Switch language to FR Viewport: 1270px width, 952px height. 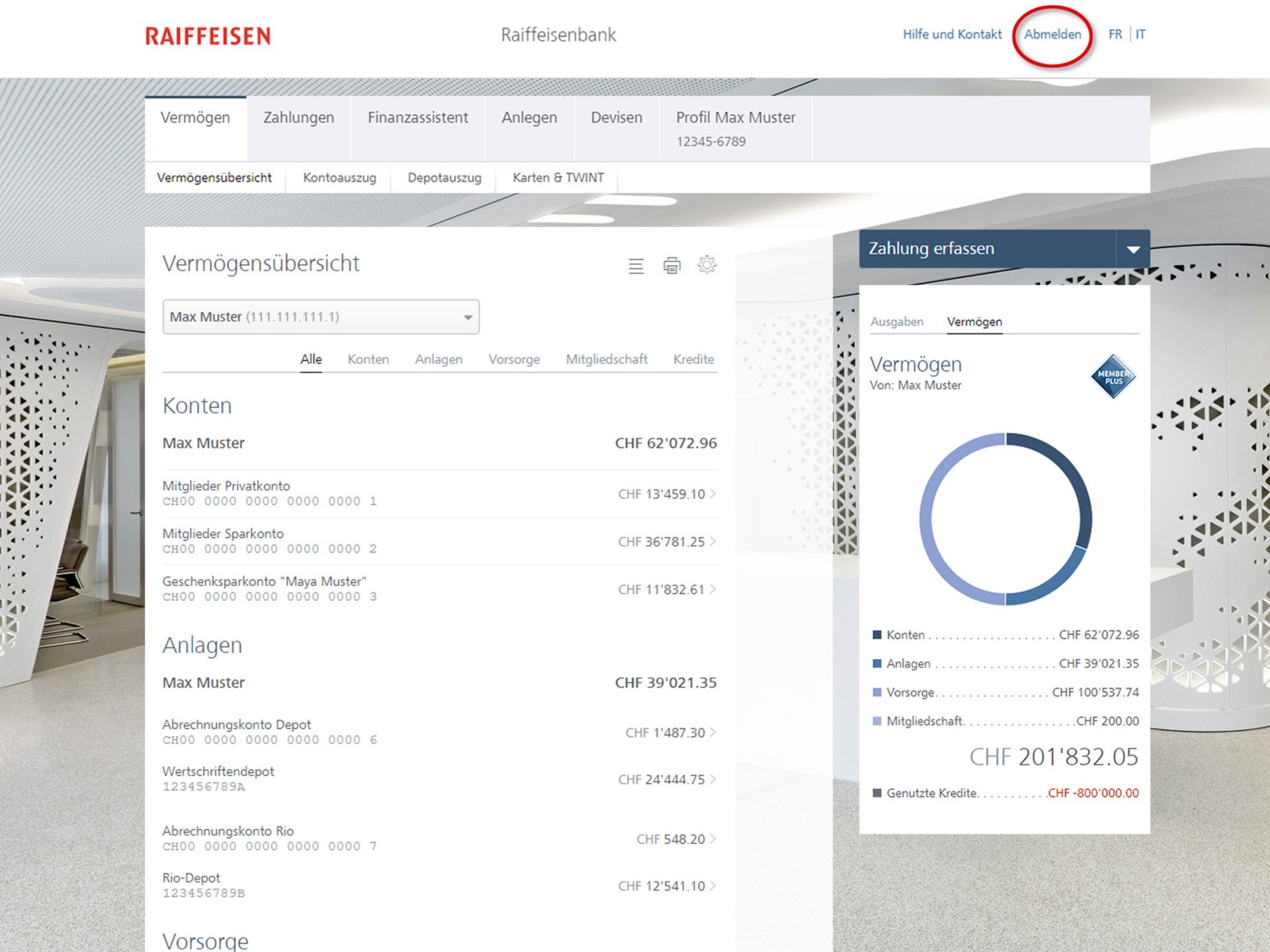click(x=1115, y=34)
